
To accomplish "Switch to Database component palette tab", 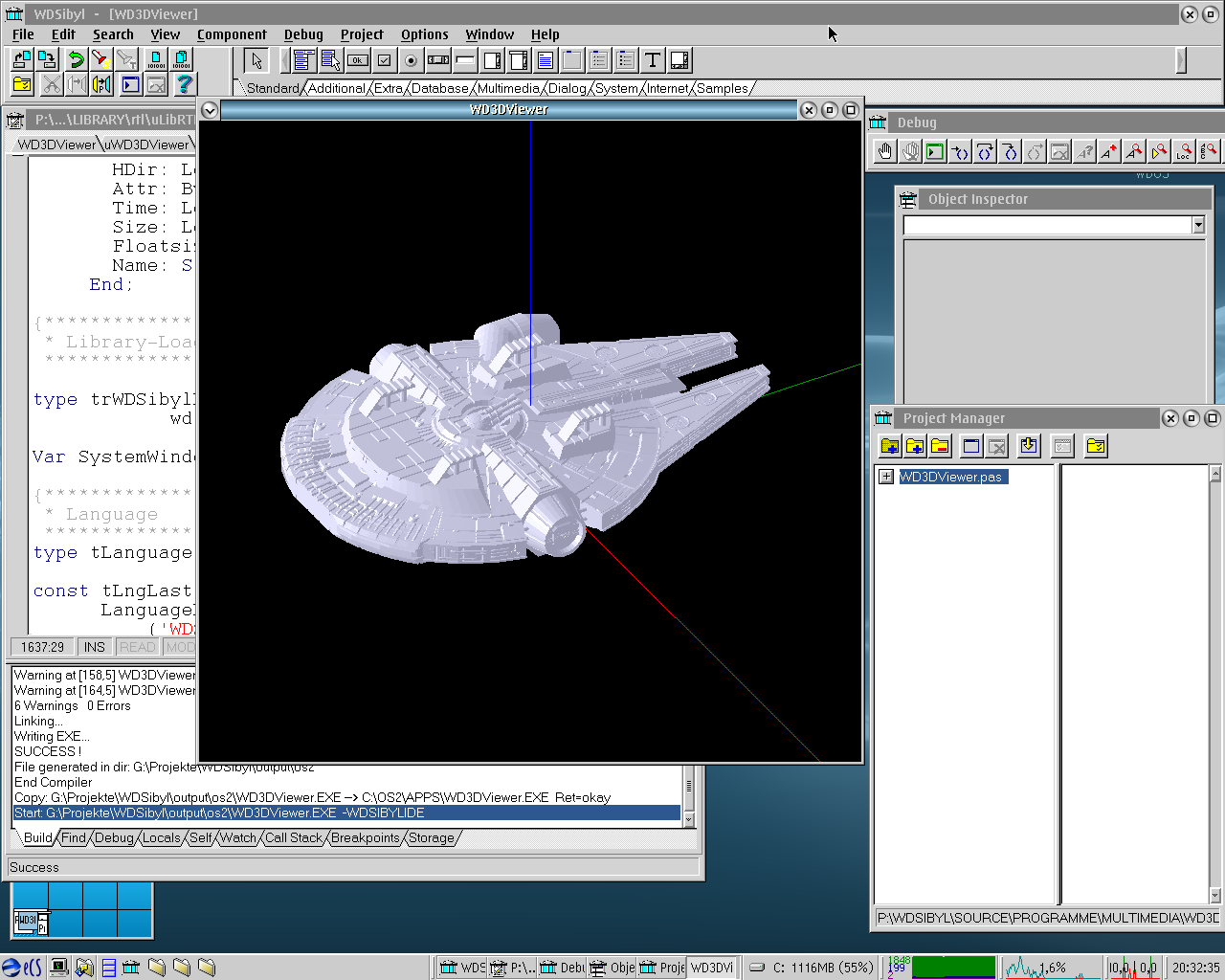I will point(440,88).
